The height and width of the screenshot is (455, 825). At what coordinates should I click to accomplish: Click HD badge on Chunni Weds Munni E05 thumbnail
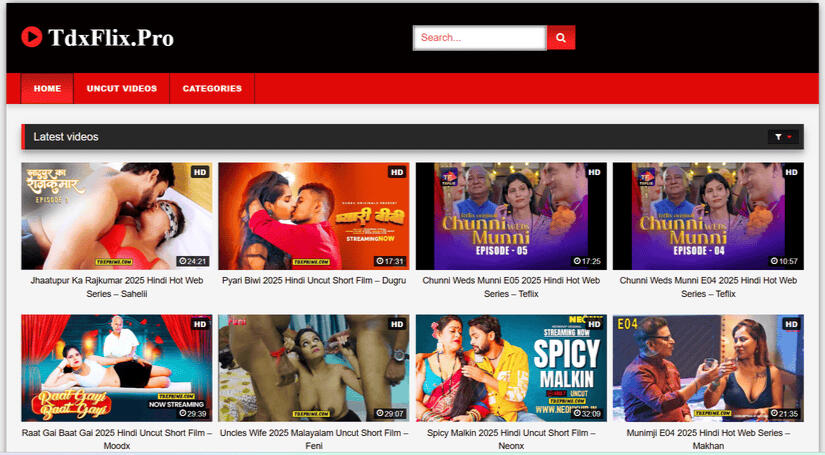594,172
